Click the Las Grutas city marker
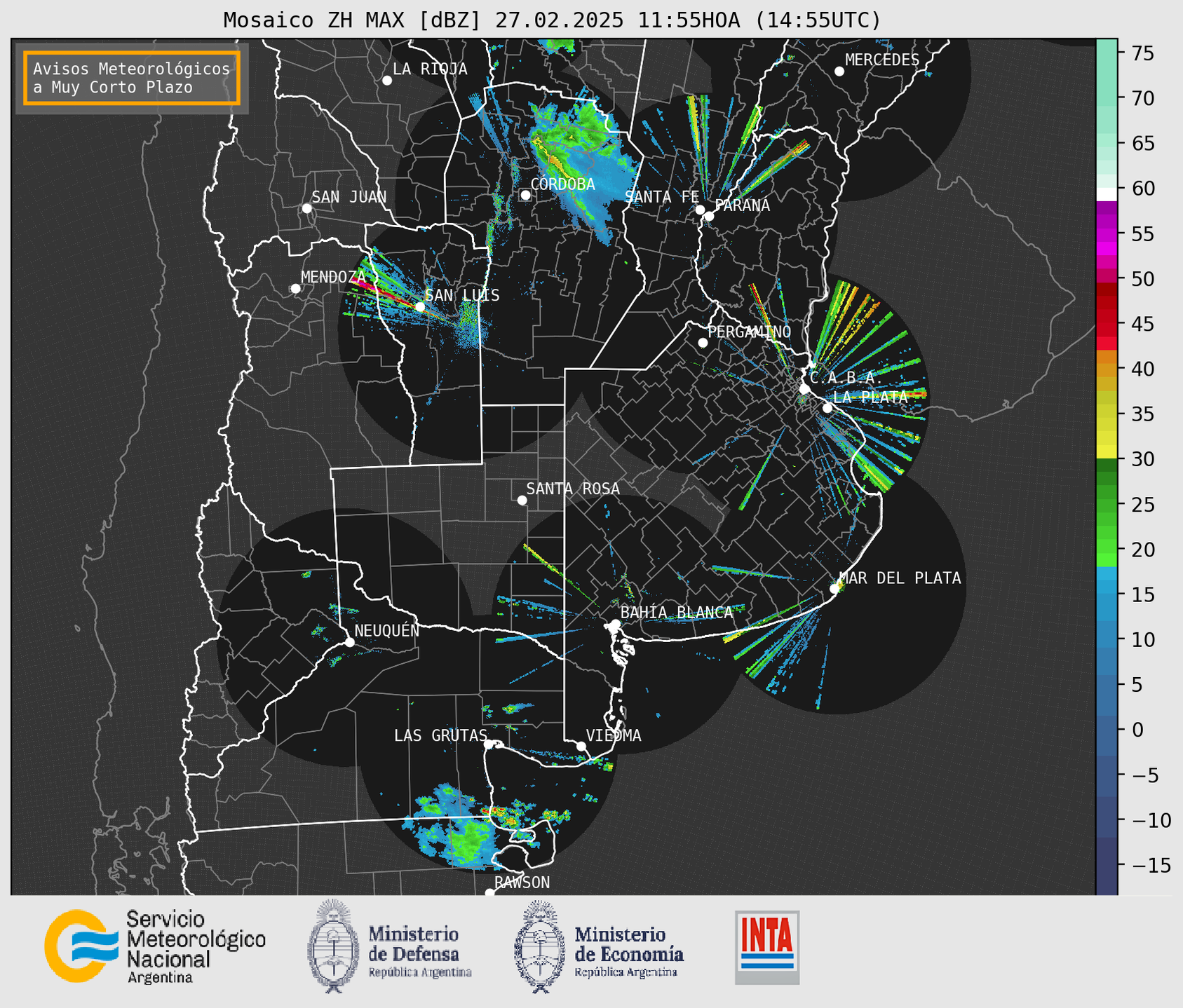The width and height of the screenshot is (1183, 1008). 489,744
